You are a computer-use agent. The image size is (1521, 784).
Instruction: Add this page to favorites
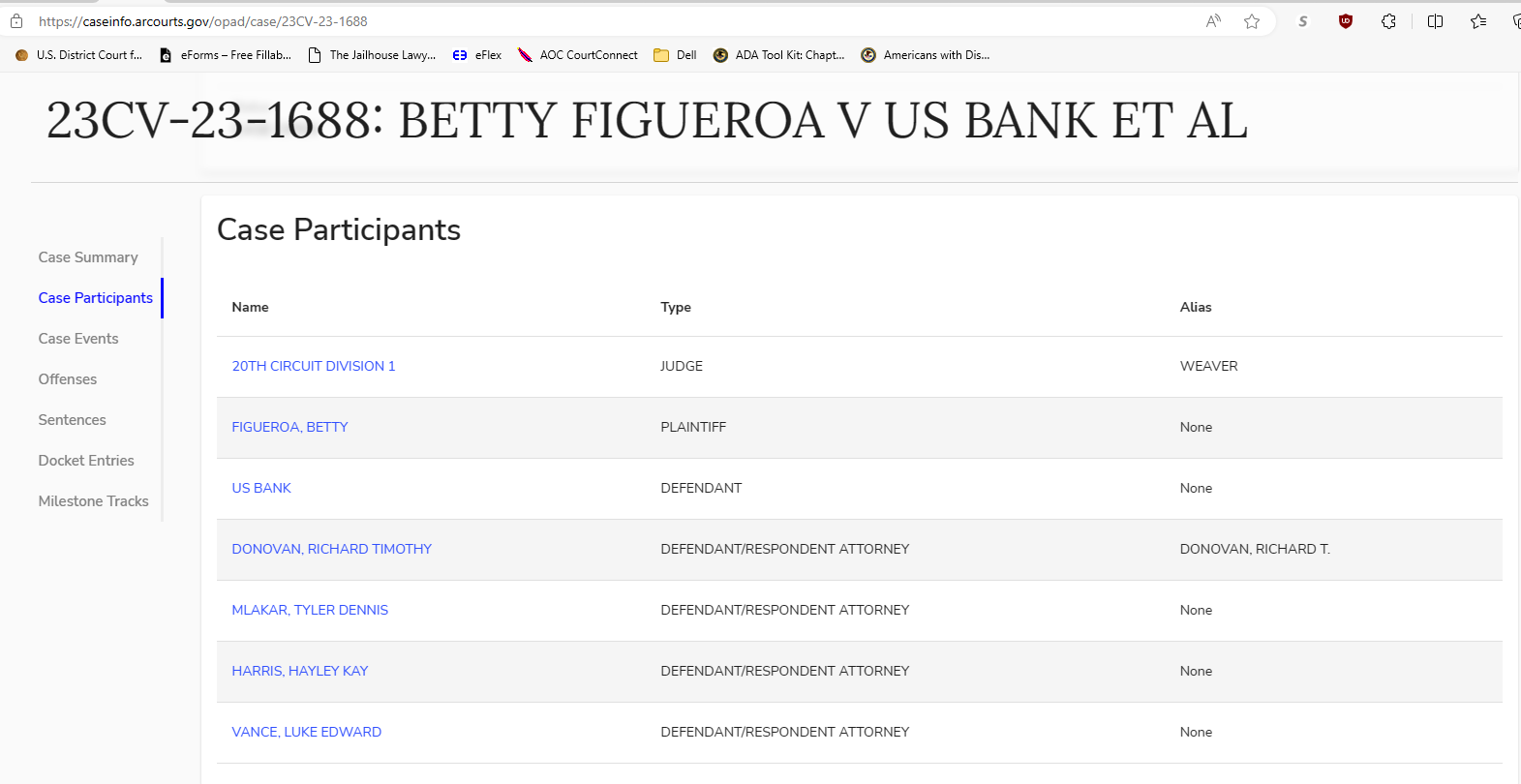click(1252, 21)
